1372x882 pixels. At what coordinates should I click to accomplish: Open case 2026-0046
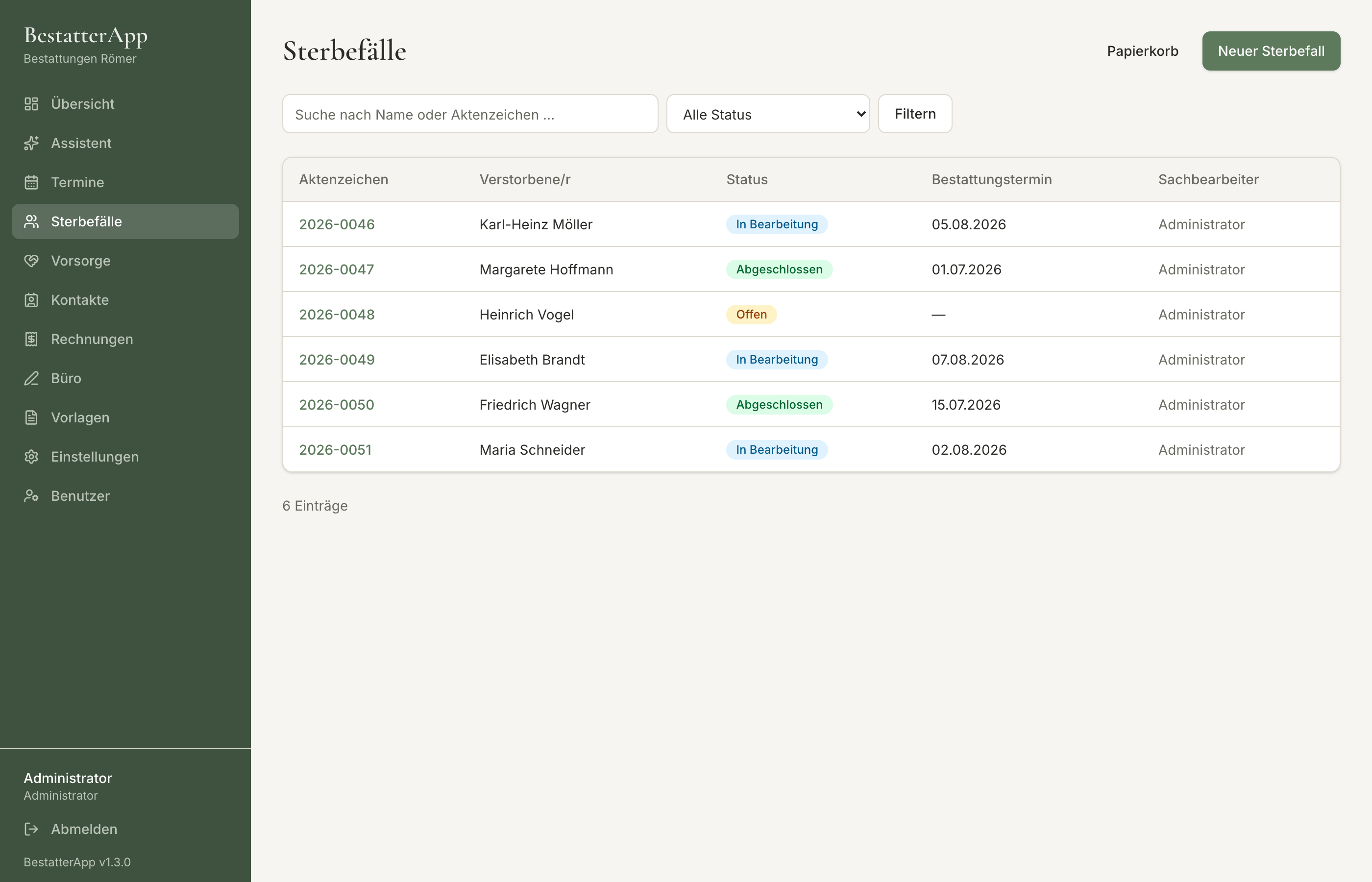pos(337,224)
